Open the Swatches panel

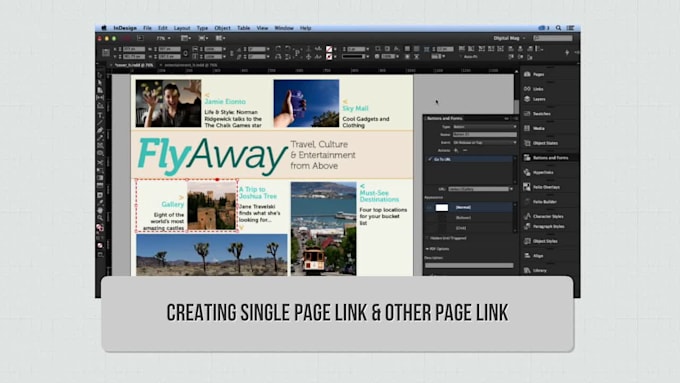point(537,114)
